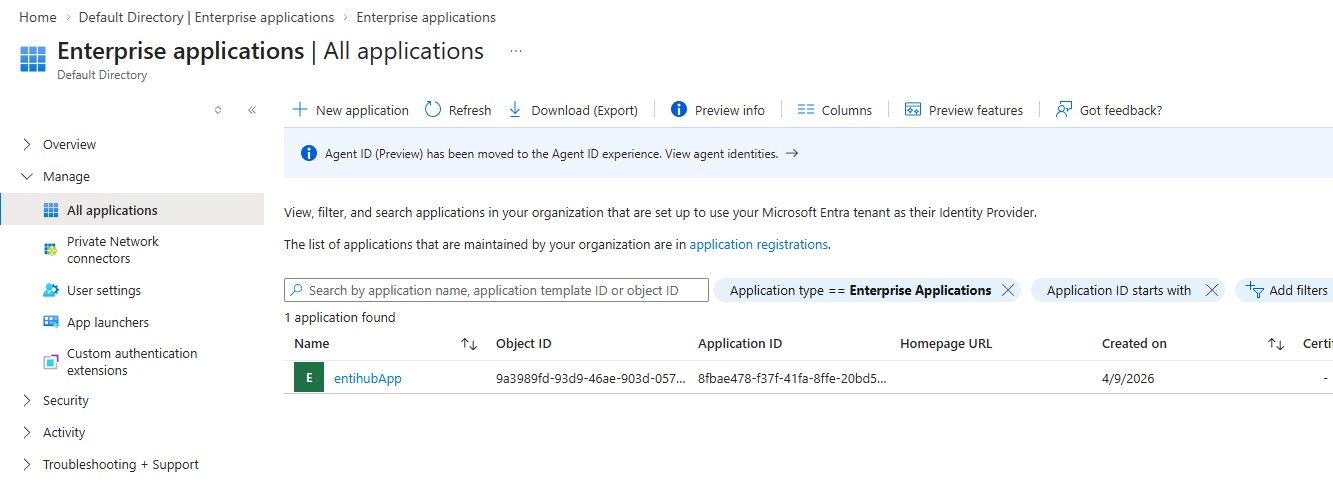Focus the application search input field
The image size is (1333, 500).
click(496, 290)
